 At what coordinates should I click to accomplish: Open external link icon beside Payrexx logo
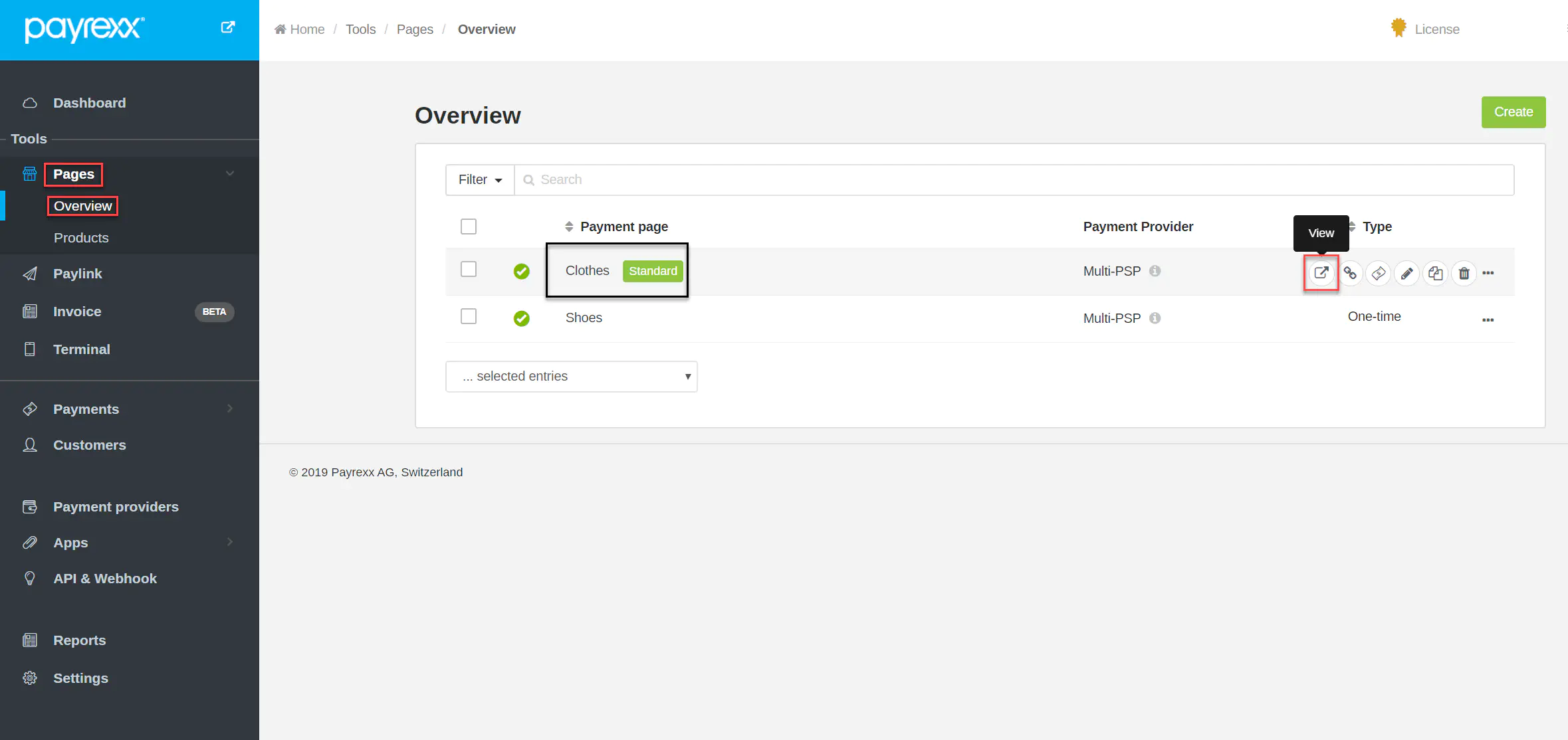pyautogui.click(x=227, y=27)
